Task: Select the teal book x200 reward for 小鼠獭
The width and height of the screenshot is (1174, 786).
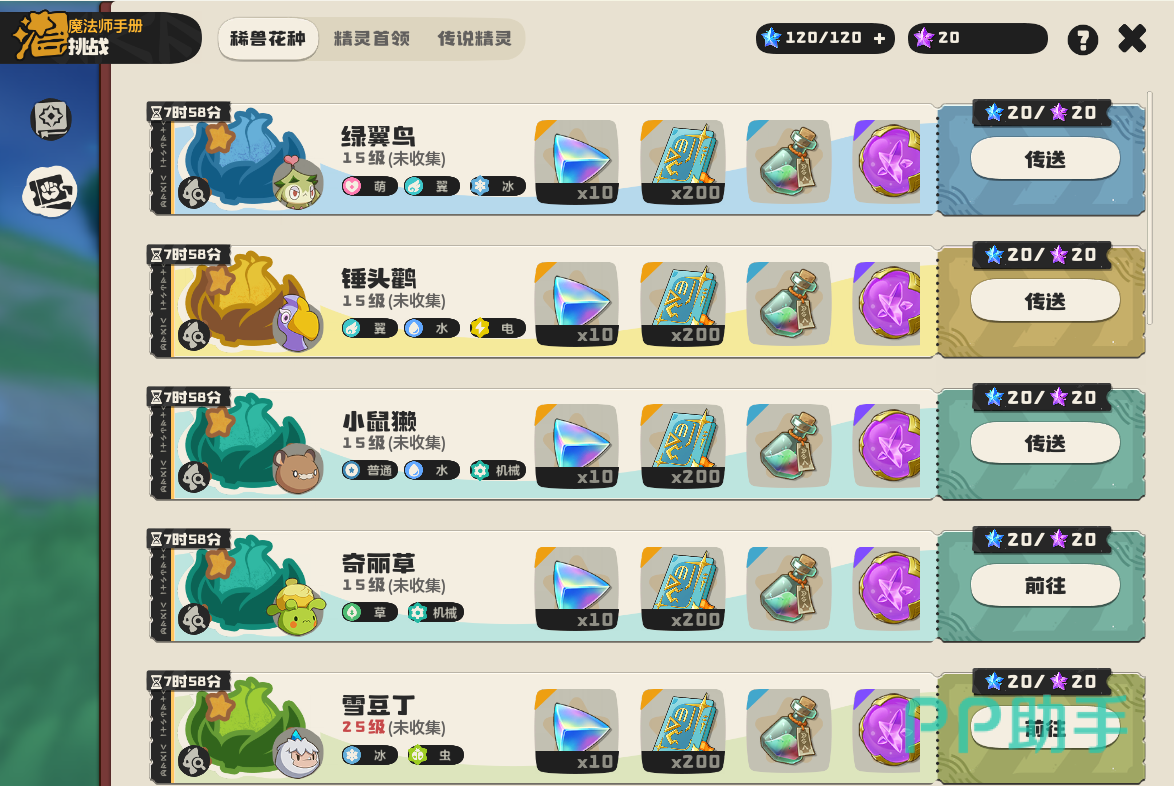Action: [683, 446]
